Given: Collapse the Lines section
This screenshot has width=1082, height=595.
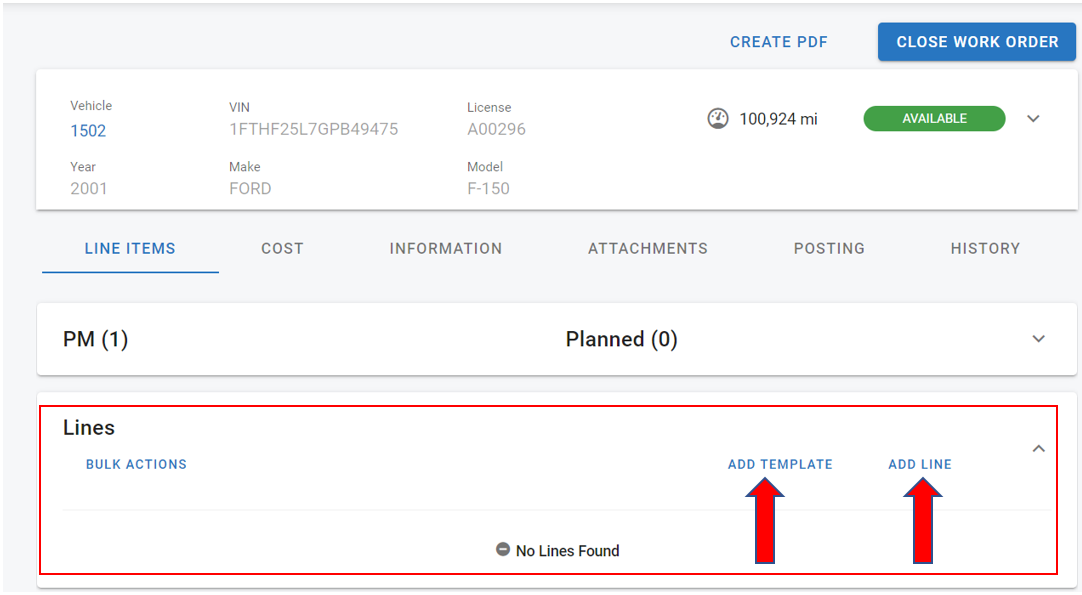Looking at the screenshot, I should 1038,449.
